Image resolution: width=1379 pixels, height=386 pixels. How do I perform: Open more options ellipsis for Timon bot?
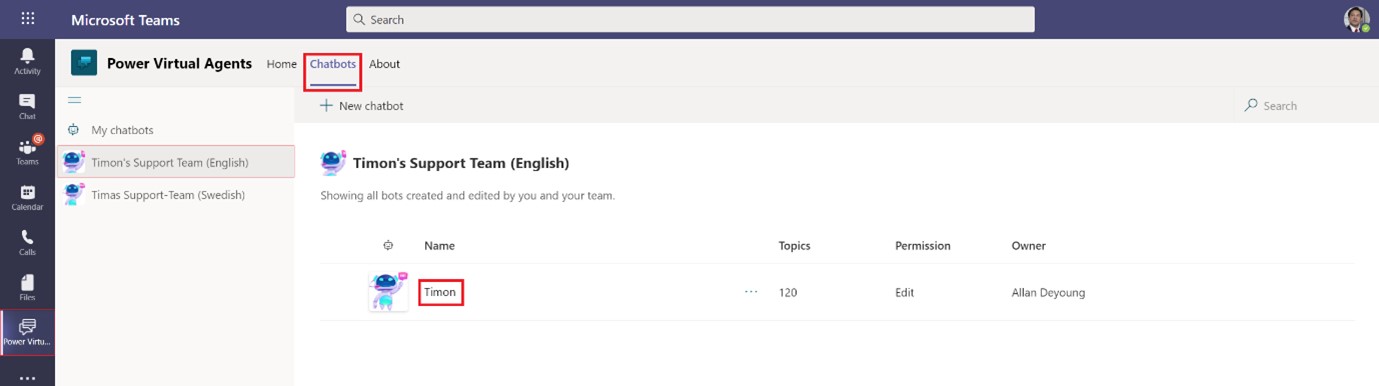pos(751,292)
